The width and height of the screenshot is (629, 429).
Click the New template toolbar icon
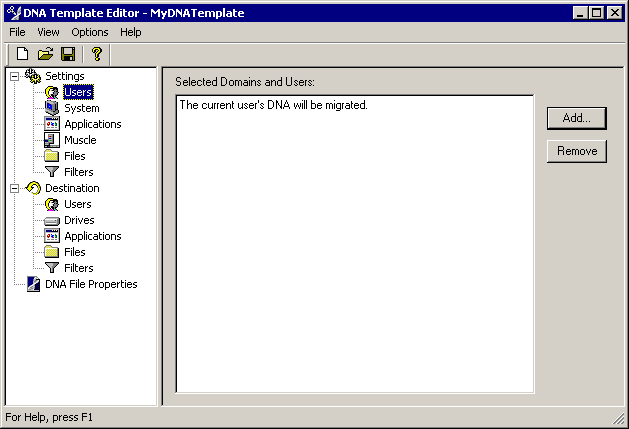22,54
